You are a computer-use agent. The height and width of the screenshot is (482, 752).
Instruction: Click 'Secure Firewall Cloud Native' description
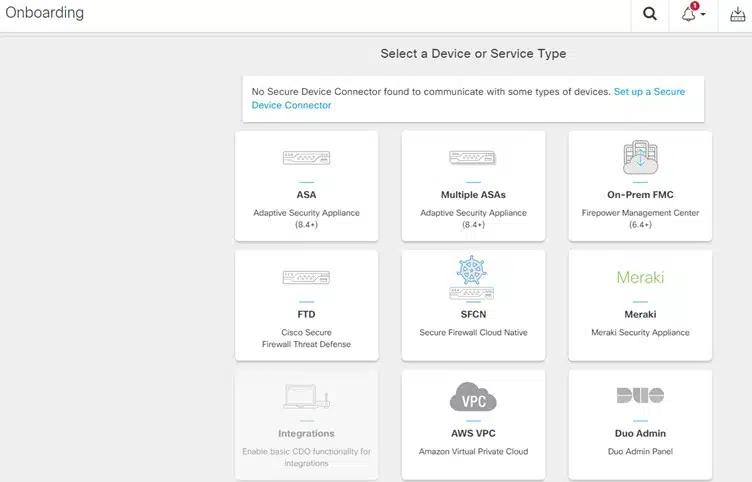coord(473,332)
